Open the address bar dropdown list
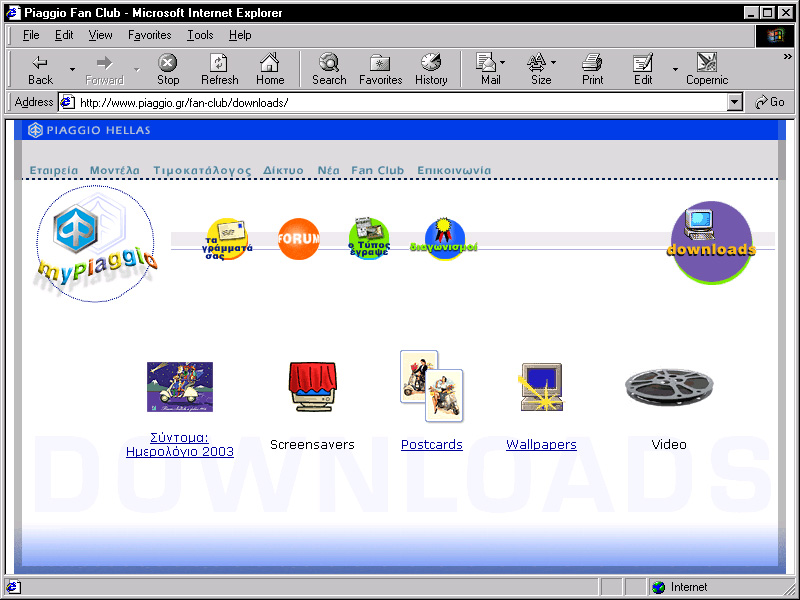Screen dimensions: 800x600 (x=734, y=103)
